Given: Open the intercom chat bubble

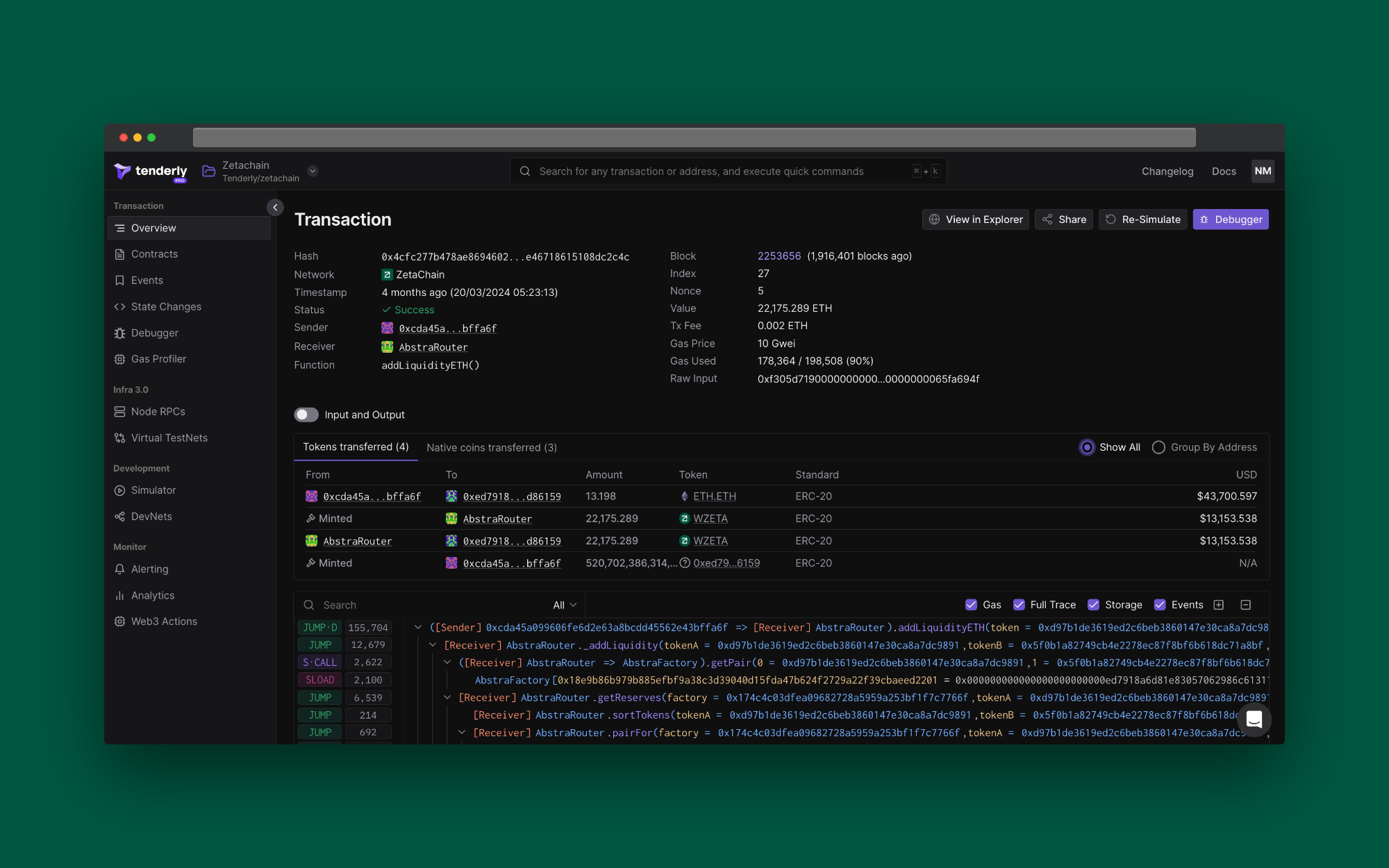Looking at the screenshot, I should [x=1254, y=719].
